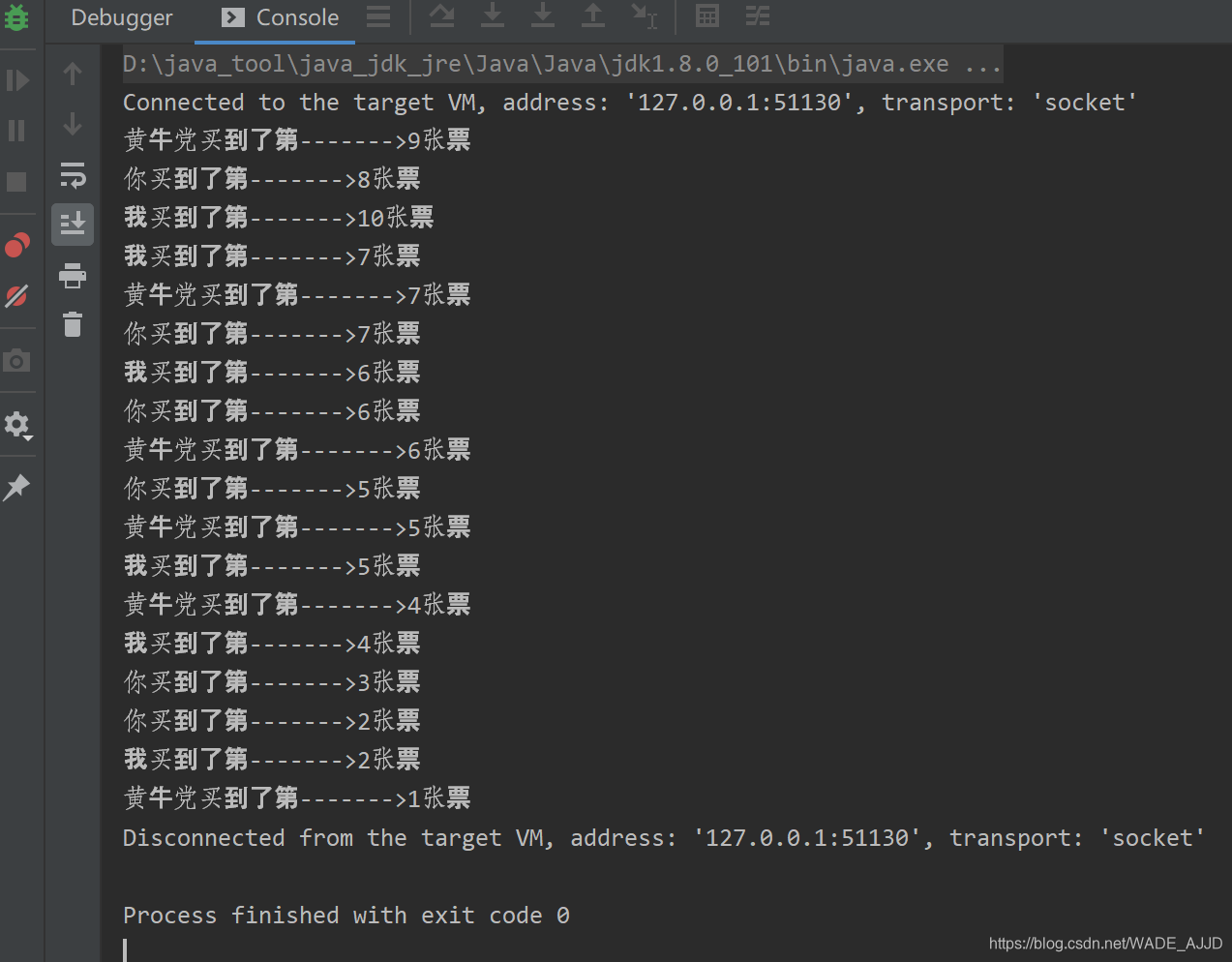1232x962 pixels.
Task: Click Trace Current Stream Chain icon
Action: tap(758, 15)
